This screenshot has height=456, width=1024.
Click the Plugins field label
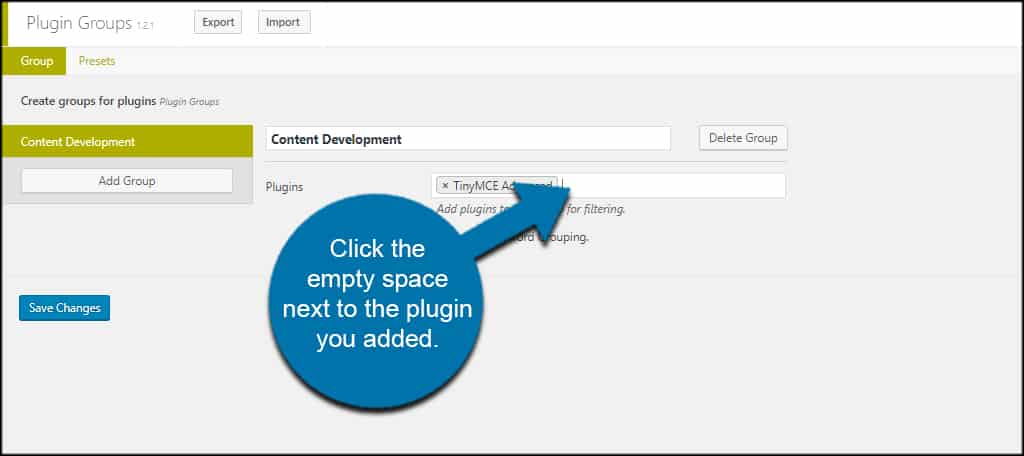point(284,187)
